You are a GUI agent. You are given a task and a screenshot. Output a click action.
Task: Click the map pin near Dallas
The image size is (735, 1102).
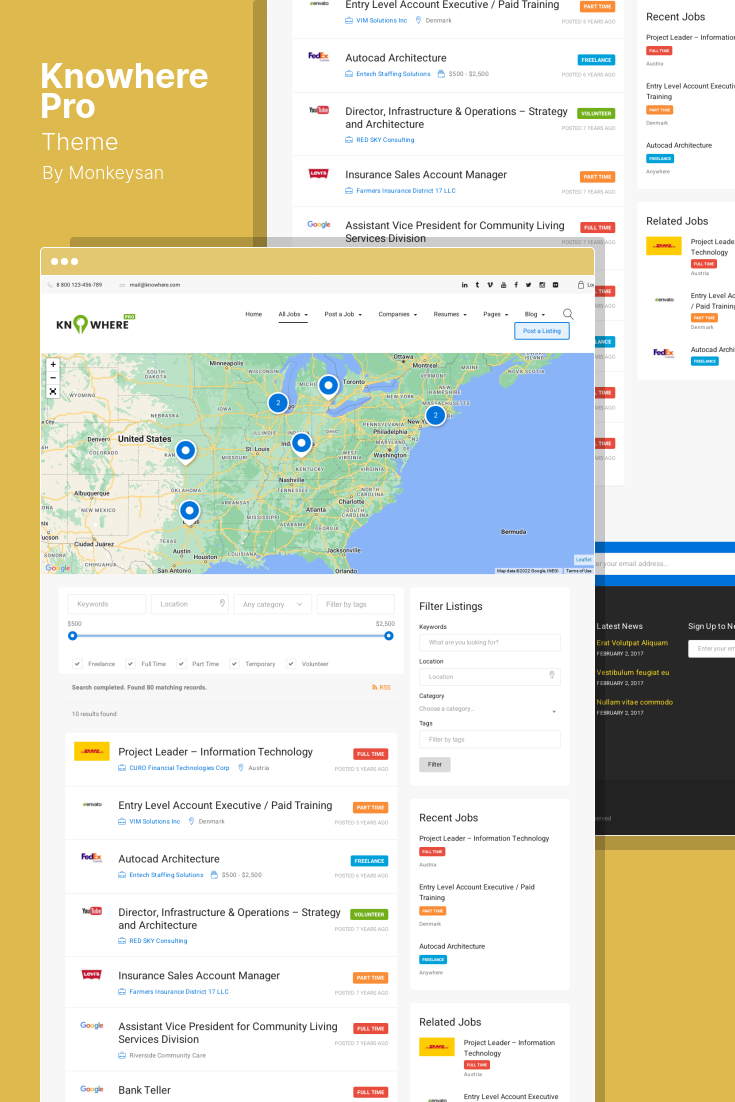tap(190, 512)
